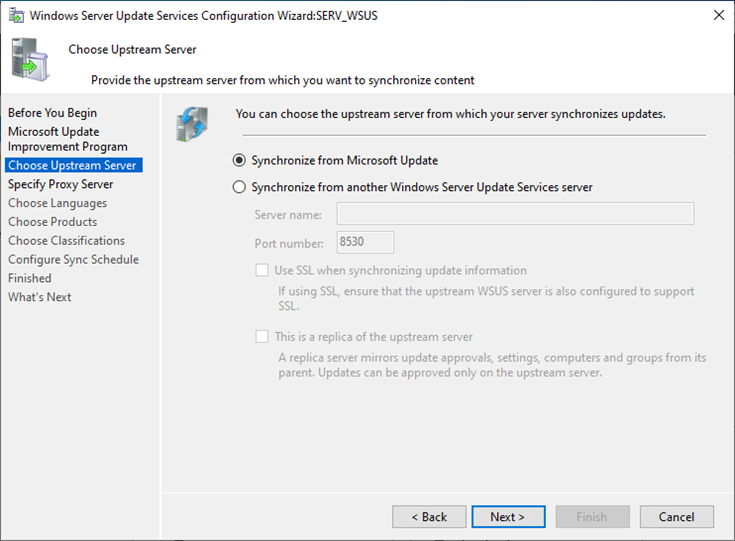Check This is a replica of upstream server
The width and height of the screenshot is (735, 541).
(262, 337)
